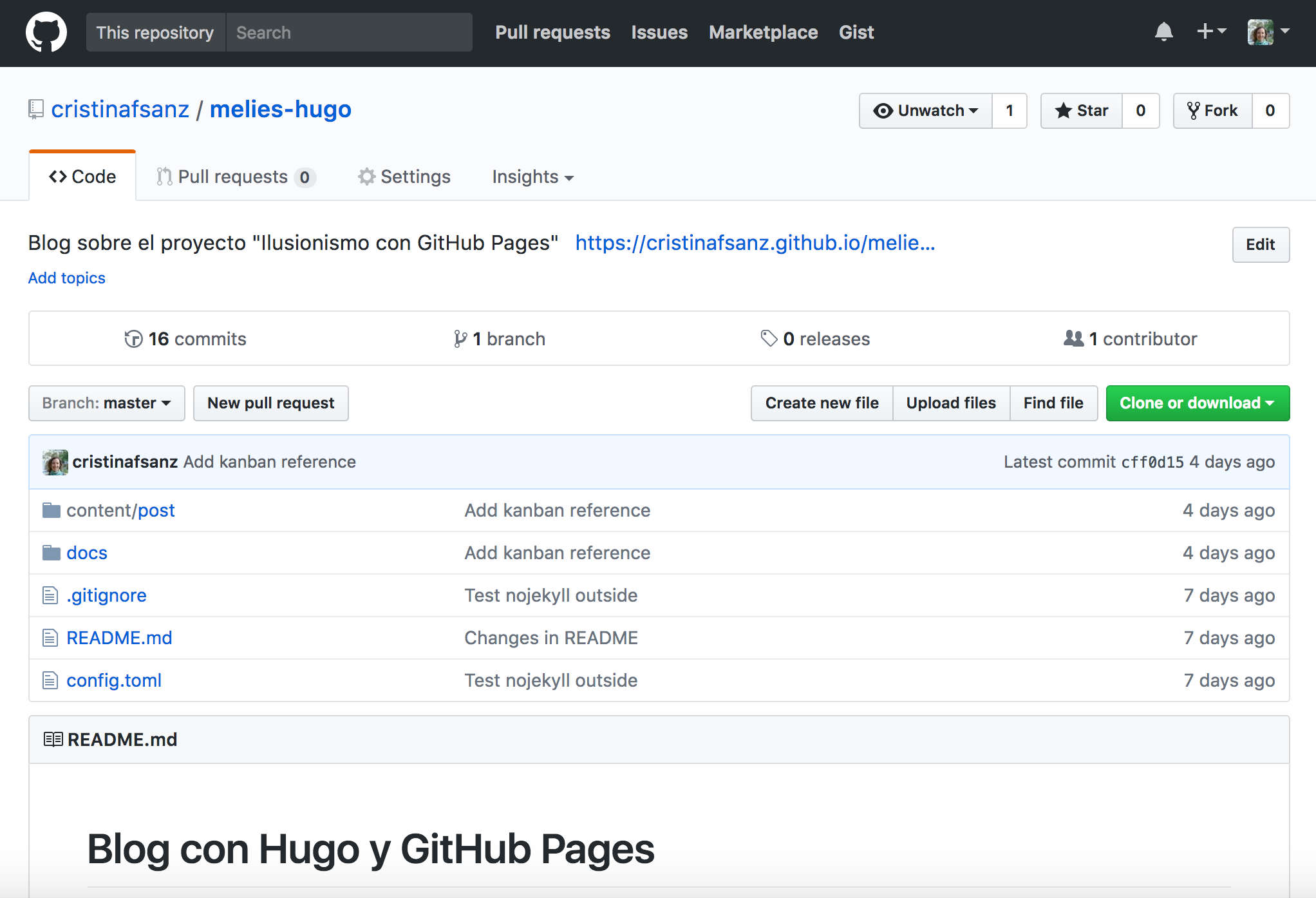Screen dimensions: 1316x898
Task: Click the pull request icon in tab
Action: click(x=164, y=177)
